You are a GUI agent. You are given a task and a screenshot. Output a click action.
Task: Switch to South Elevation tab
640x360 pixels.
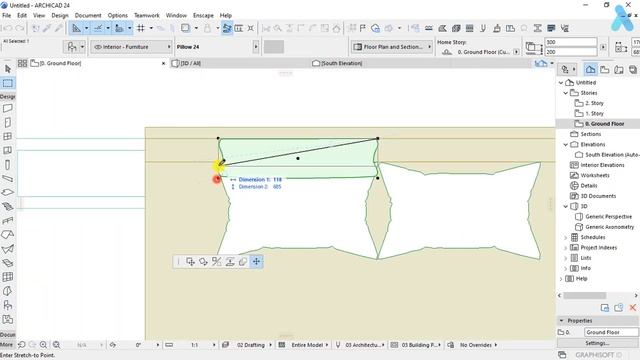pyautogui.click(x=342, y=63)
